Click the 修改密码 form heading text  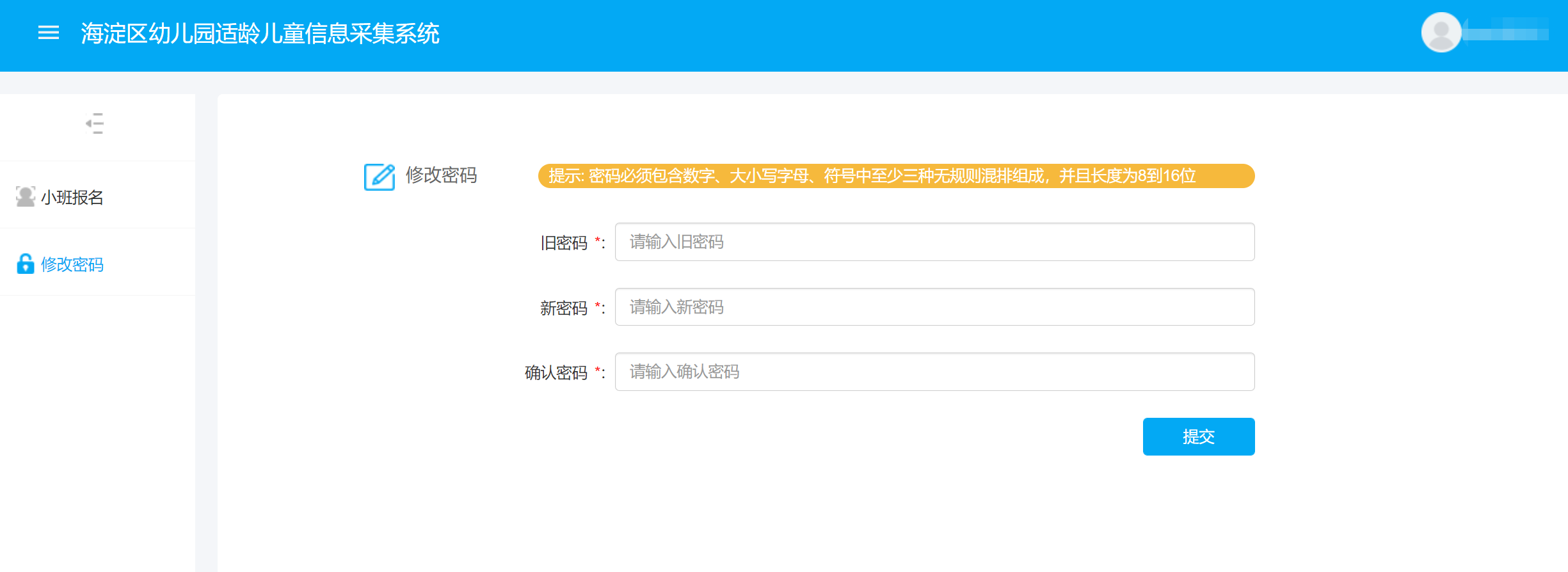pos(441,175)
